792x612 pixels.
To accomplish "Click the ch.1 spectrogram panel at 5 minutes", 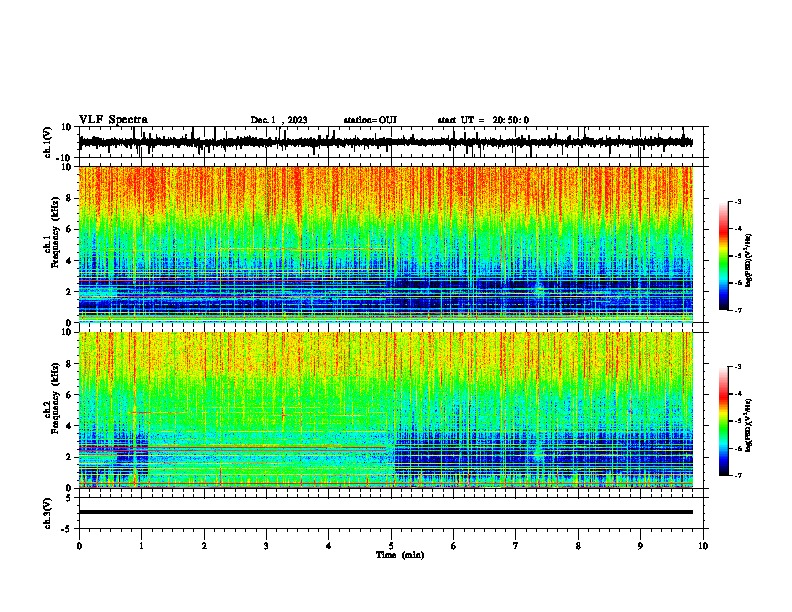I will [x=391, y=244].
